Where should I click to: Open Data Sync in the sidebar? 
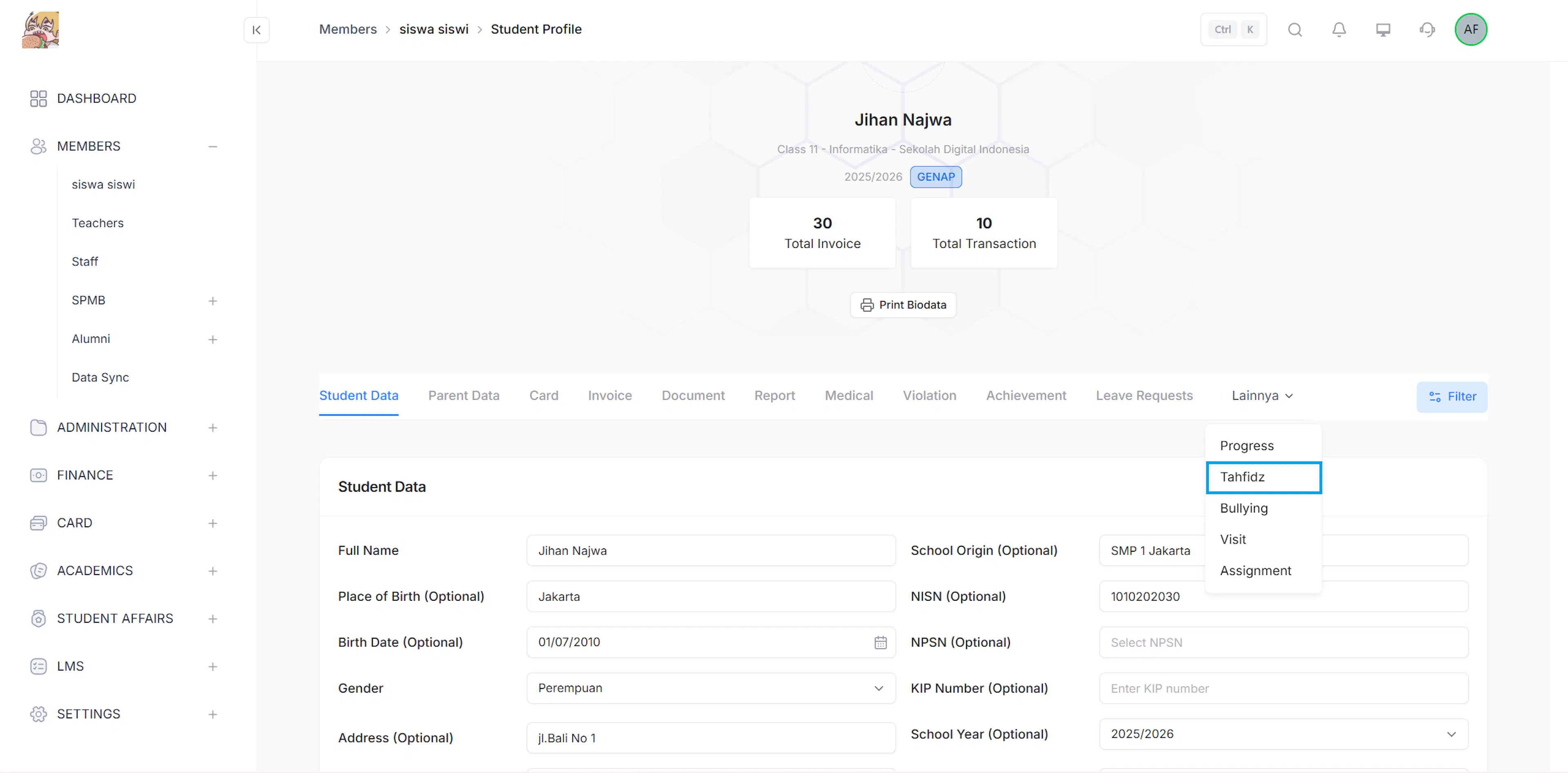pyautogui.click(x=100, y=377)
